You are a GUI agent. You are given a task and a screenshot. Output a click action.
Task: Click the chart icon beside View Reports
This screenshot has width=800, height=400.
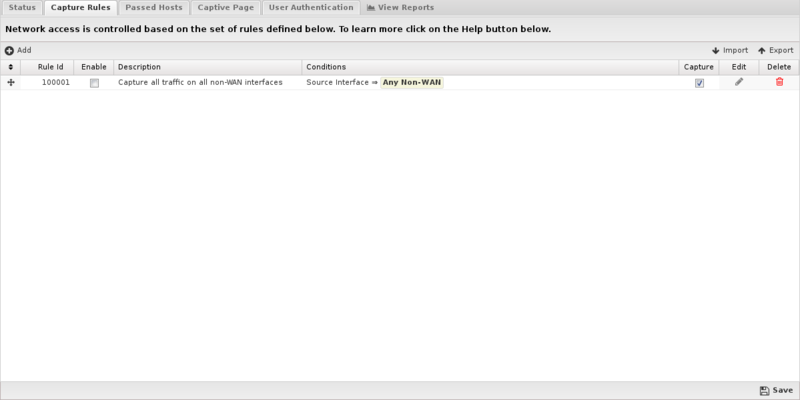click(x=371, y=8)
